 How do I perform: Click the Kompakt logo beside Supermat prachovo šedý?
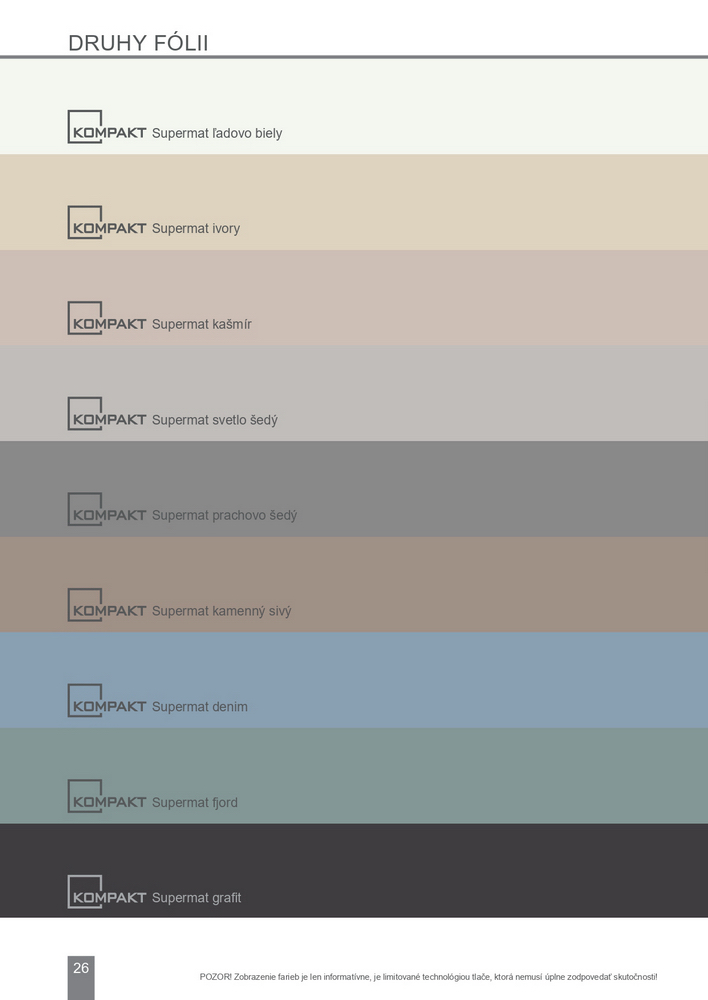(107, 510)
